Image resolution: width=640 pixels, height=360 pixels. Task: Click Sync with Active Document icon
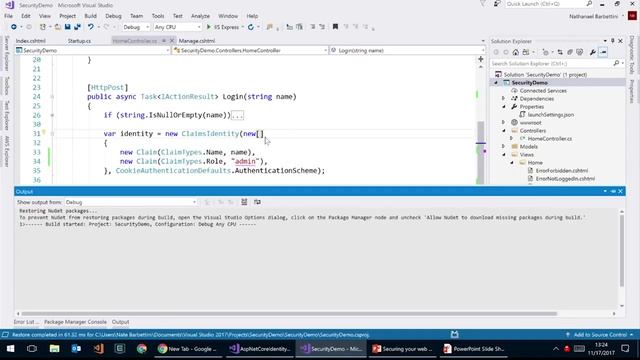tap(560, 52)
